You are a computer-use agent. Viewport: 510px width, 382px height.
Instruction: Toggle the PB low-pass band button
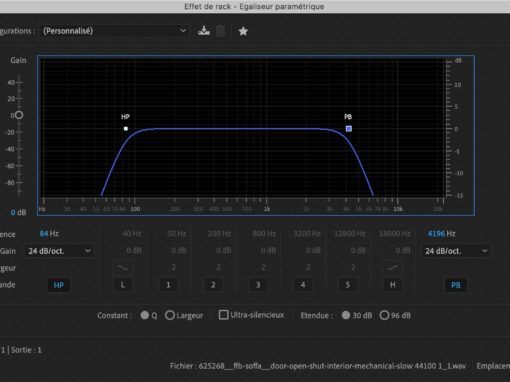[456, 285]
